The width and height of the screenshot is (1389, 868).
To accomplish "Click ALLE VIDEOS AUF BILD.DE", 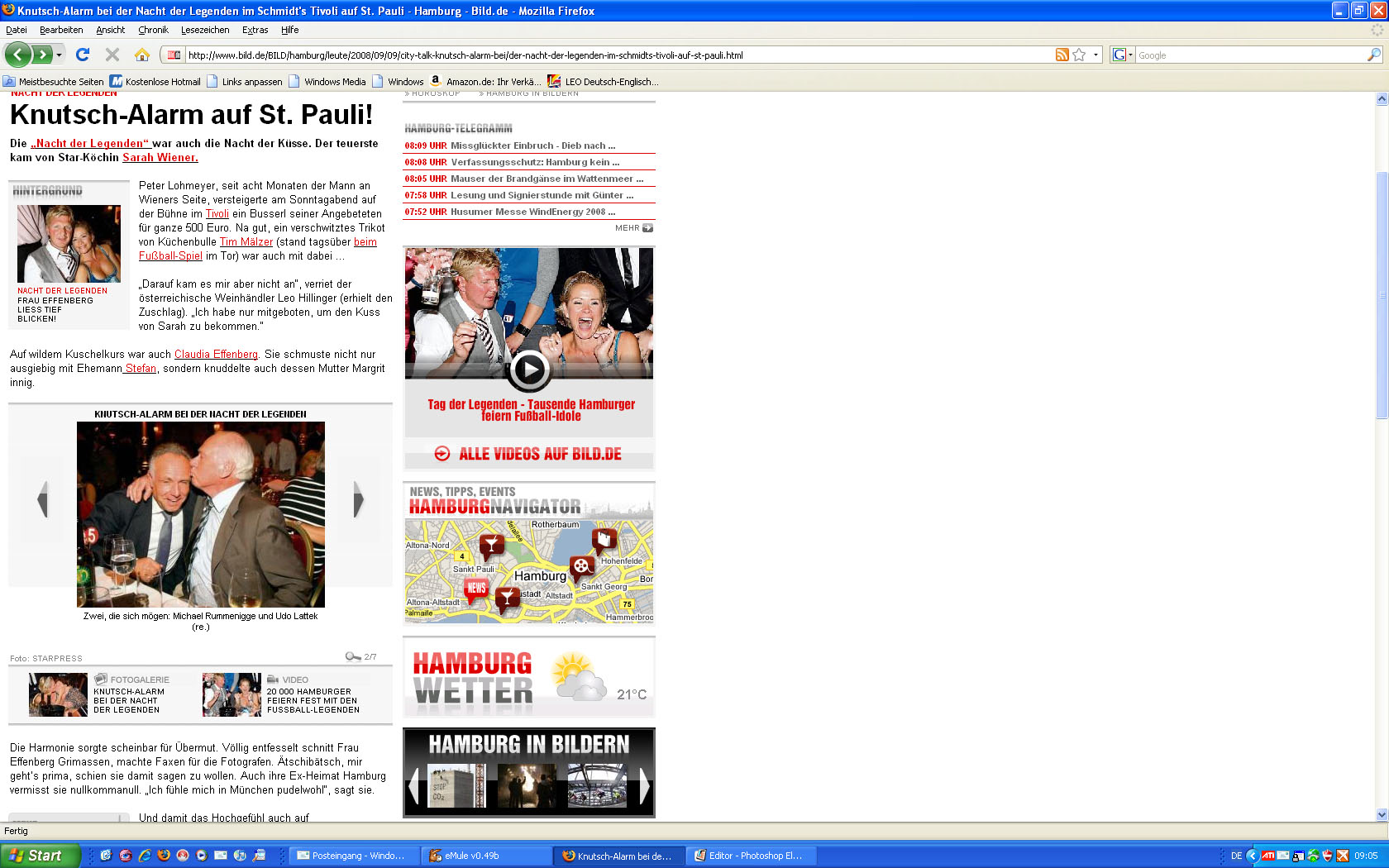I will [528, 454].
